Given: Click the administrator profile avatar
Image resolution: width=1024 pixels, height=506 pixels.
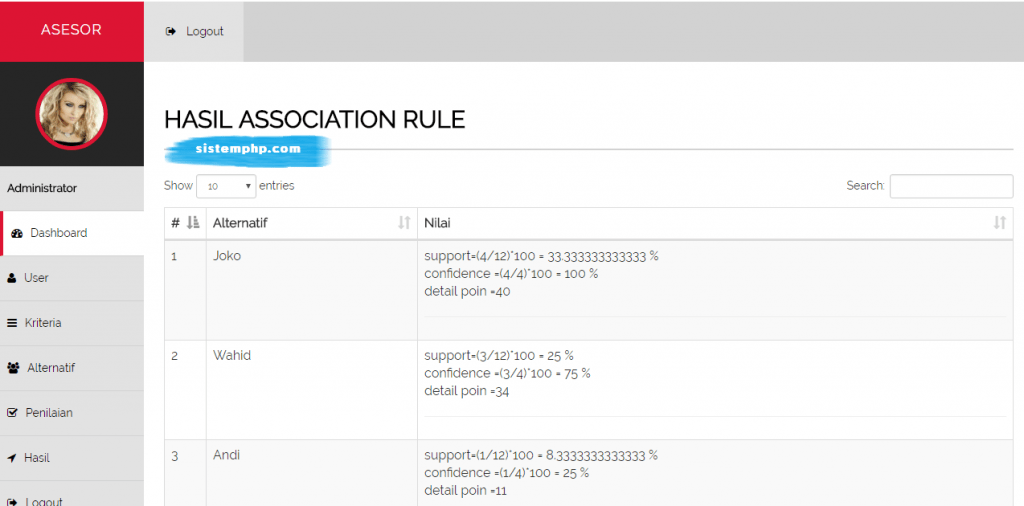Looking at the screenshot, I should pyautogui.click(x=71, y=114).
